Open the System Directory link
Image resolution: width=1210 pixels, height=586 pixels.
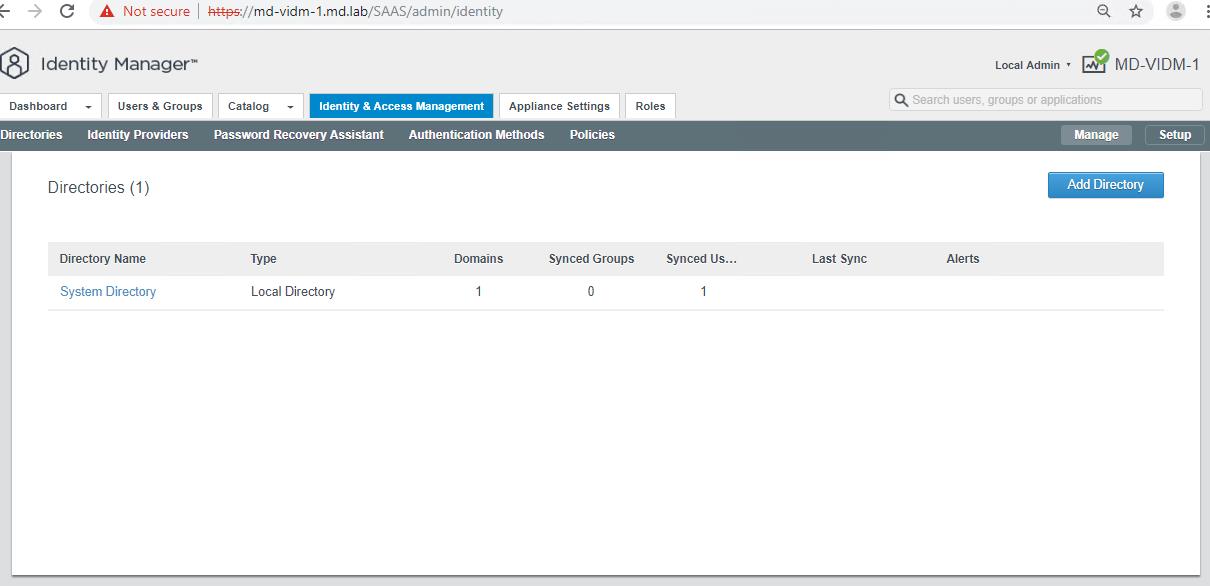pyautogui.click(x=108, y=292)
